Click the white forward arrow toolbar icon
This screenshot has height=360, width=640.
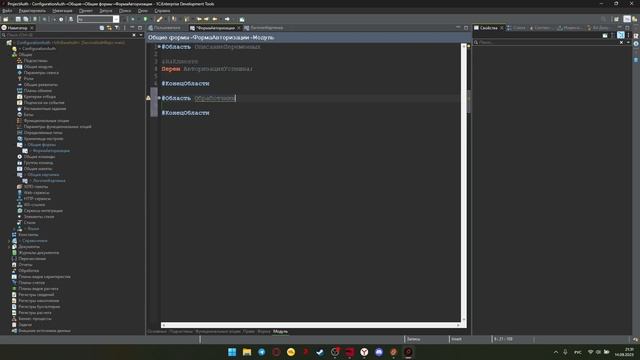point(227,19)
